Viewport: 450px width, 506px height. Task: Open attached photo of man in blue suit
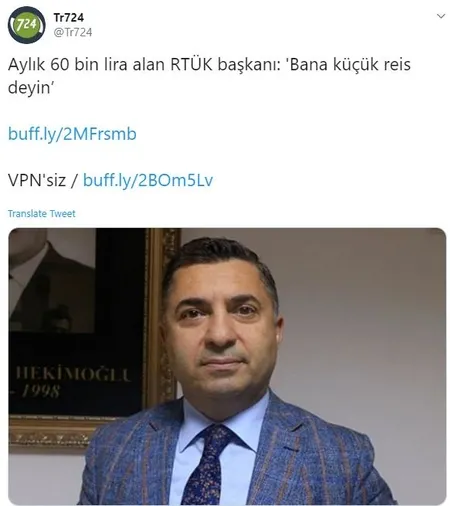(x=227, y=366)
